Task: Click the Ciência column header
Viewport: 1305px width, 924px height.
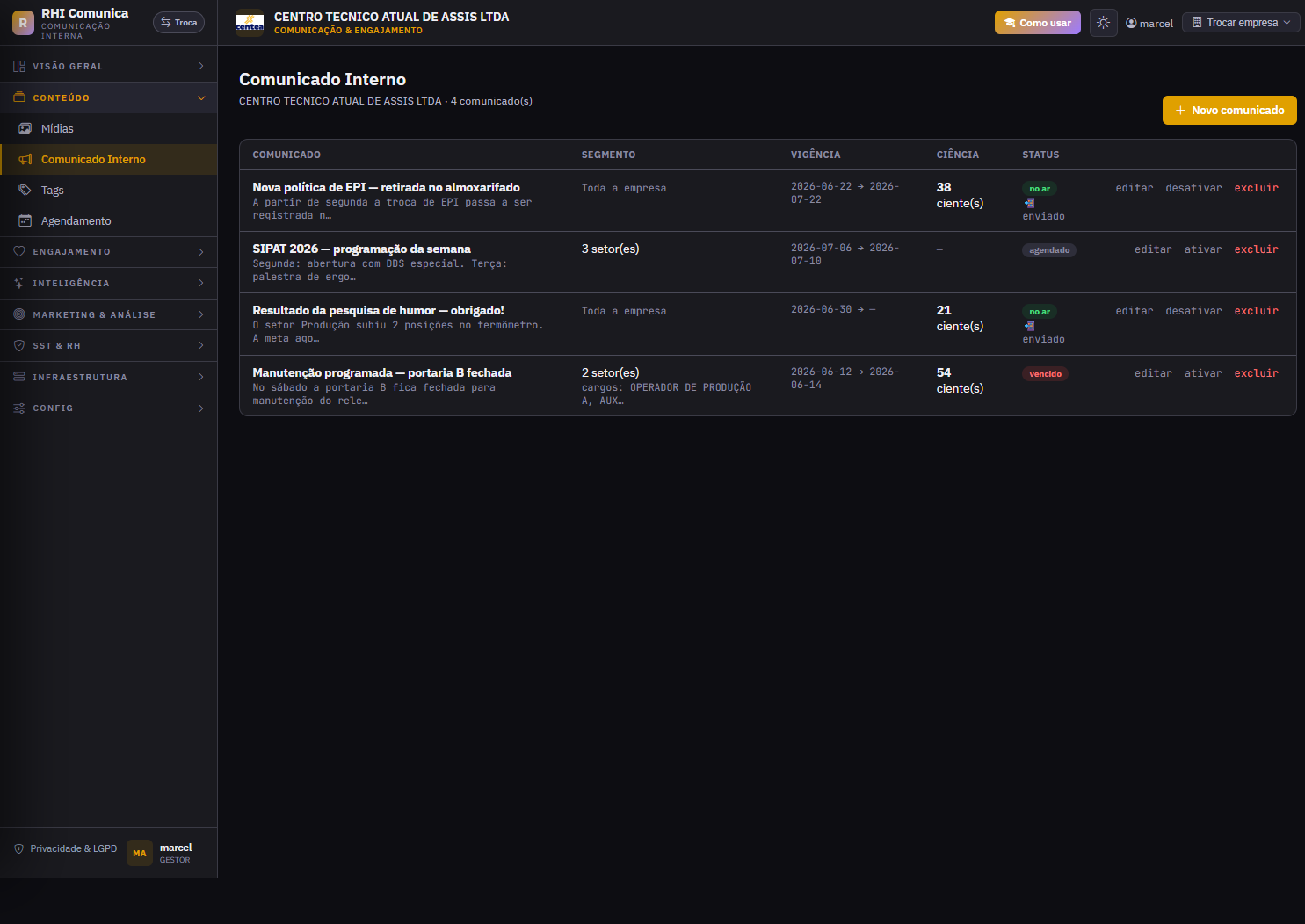Action: pos(957,155)
